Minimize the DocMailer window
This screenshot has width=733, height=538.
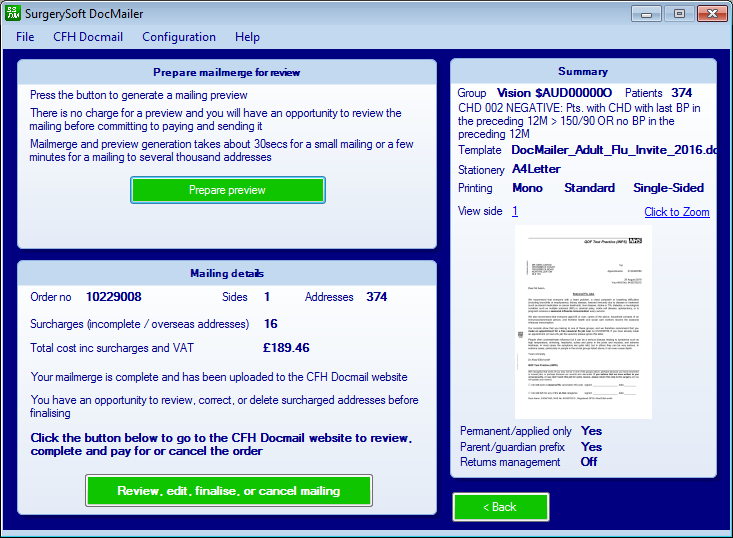646,14
